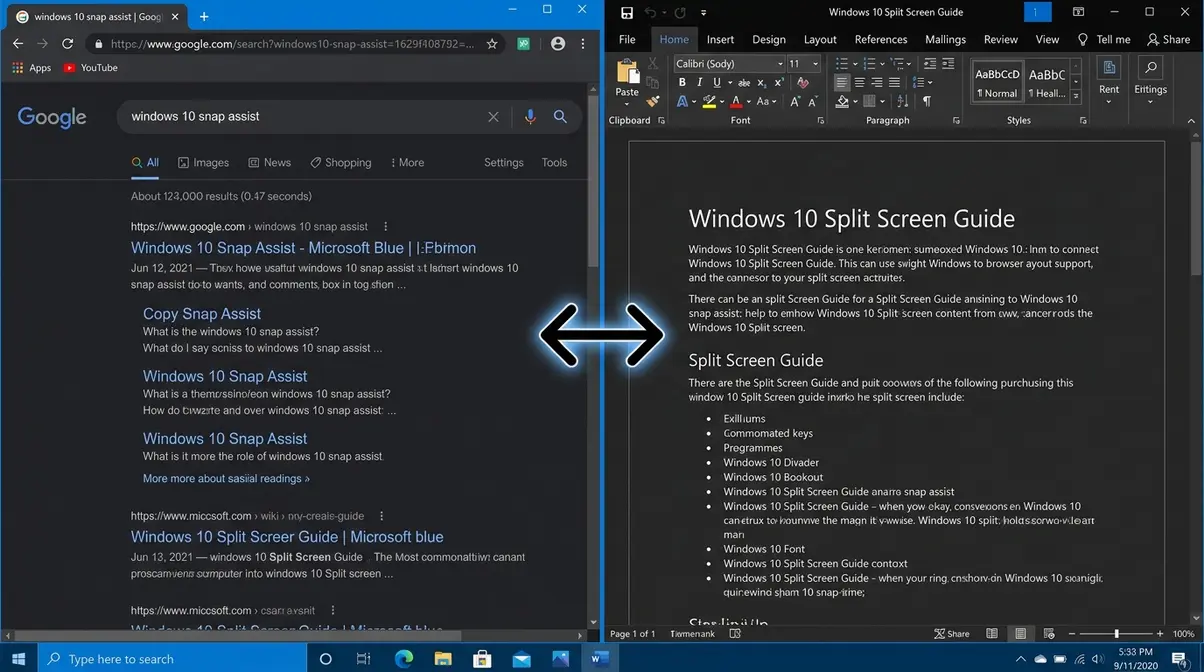This screenshot has height=672, width=1204.
Task: Open a new Chrome tab
Action: coord(204,16)
